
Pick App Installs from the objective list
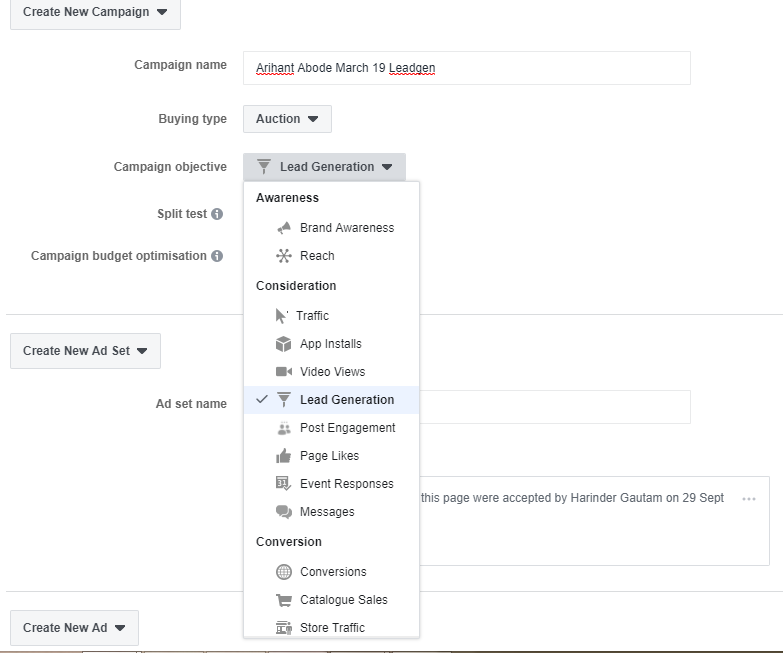332,344
